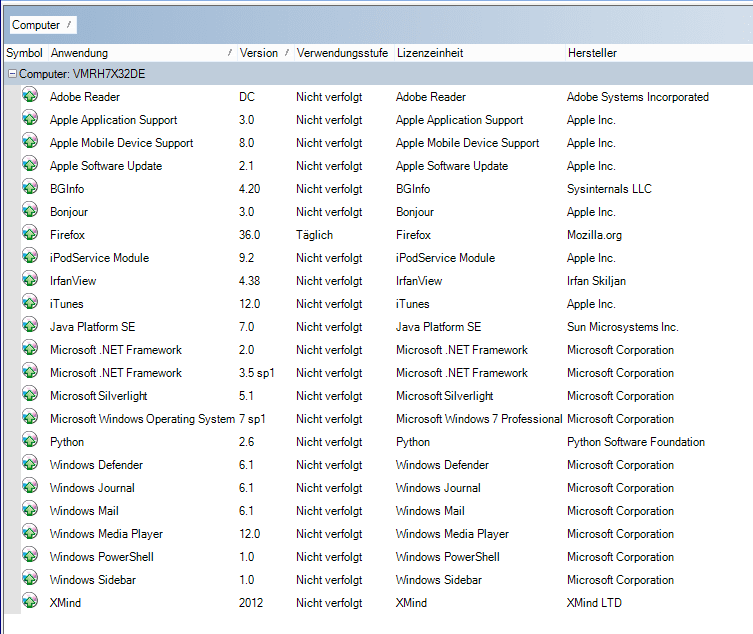Viewport: 753px width, 634px height.
Task: Click the 4.38 version cell
Action: [249, 281]
